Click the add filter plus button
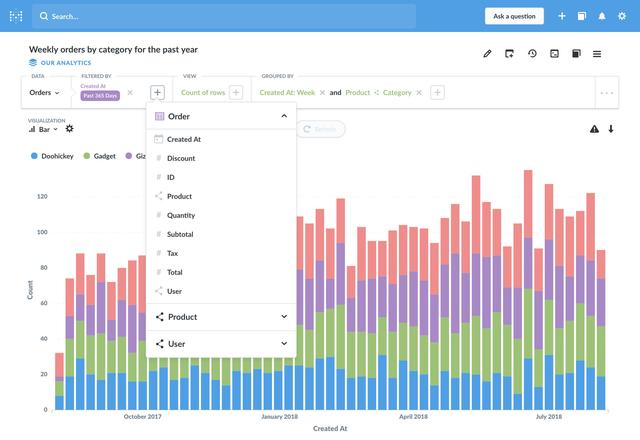The width and height of the screenshot is (640, 440). coord(157,93)
